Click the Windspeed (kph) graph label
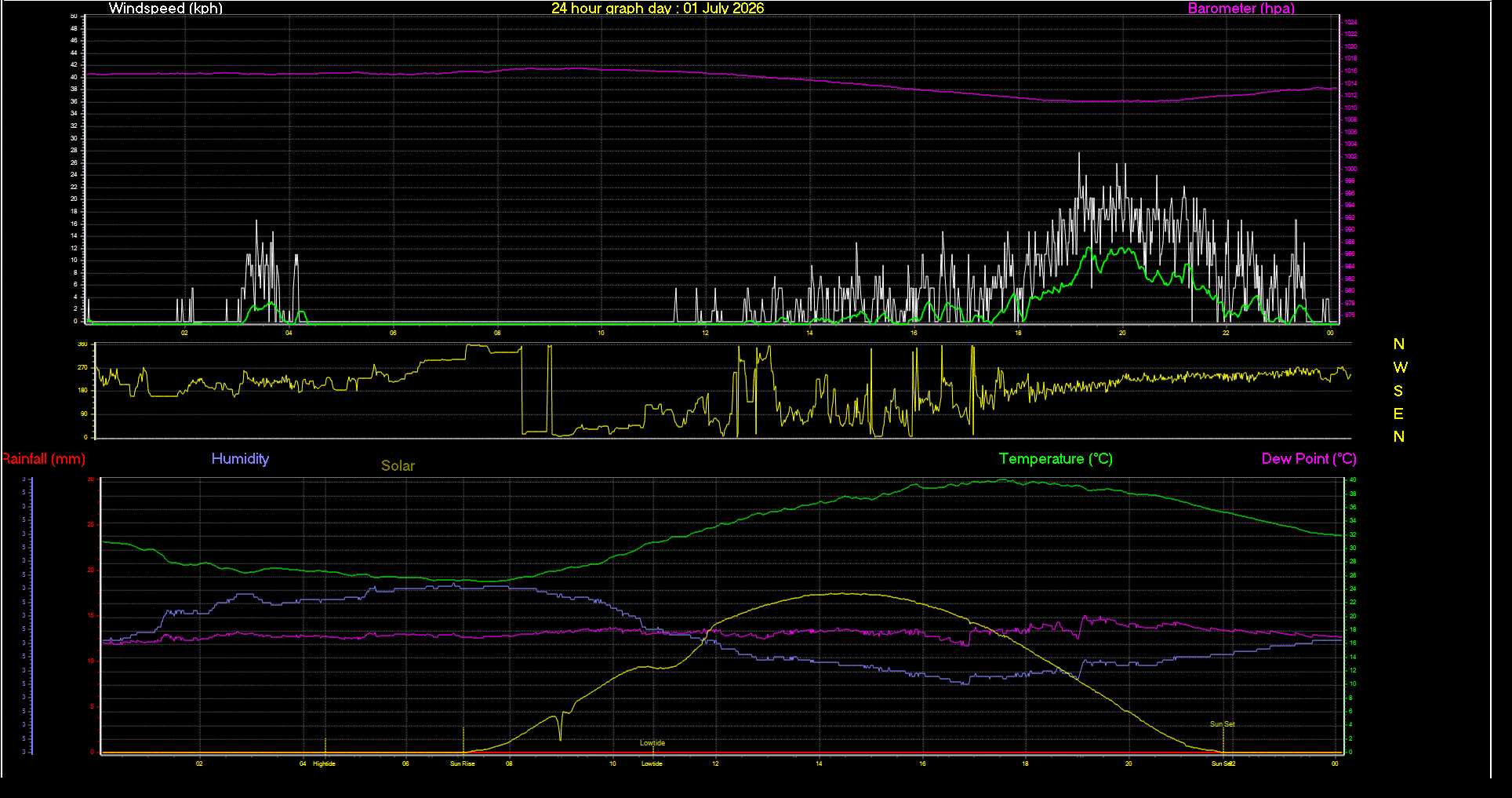 pyautogui.click(x=165, y=9)
